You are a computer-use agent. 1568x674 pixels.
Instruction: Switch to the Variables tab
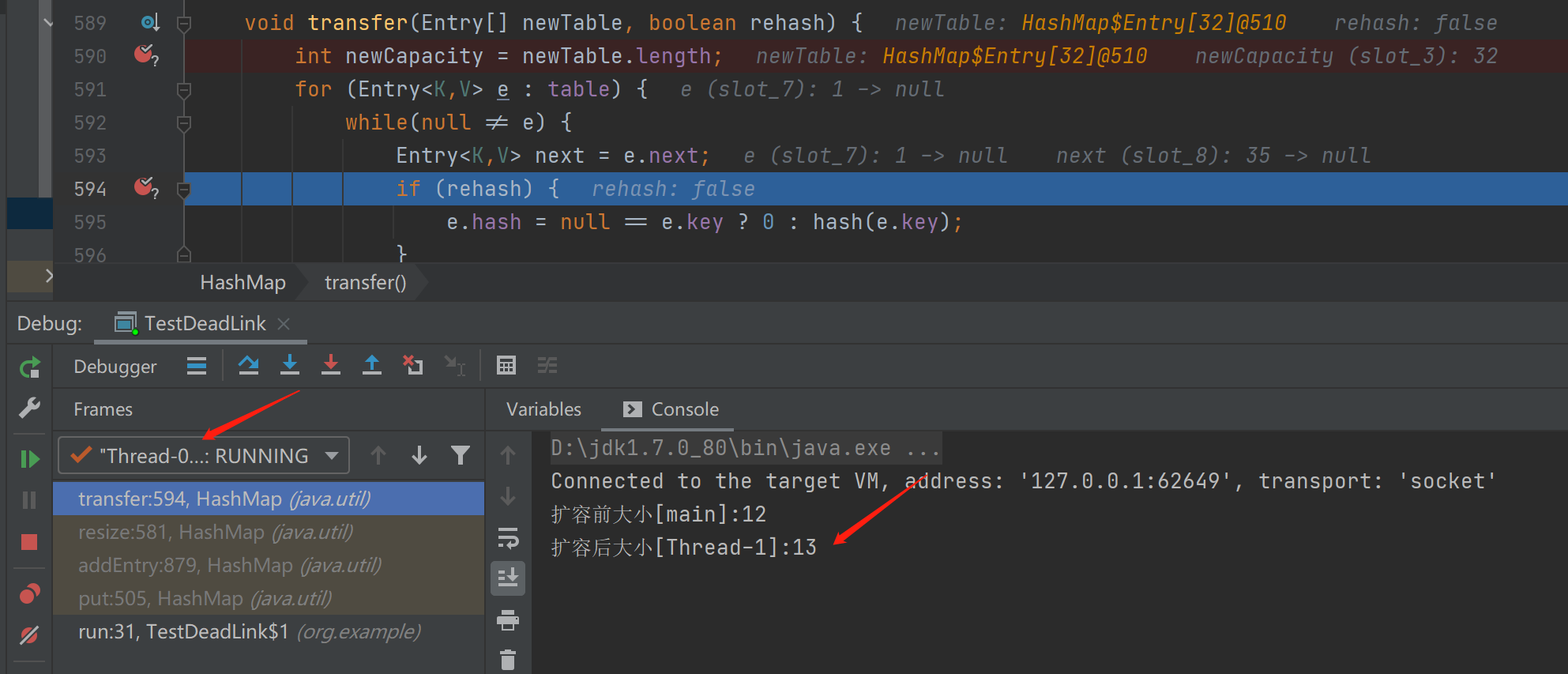(543, 409)
